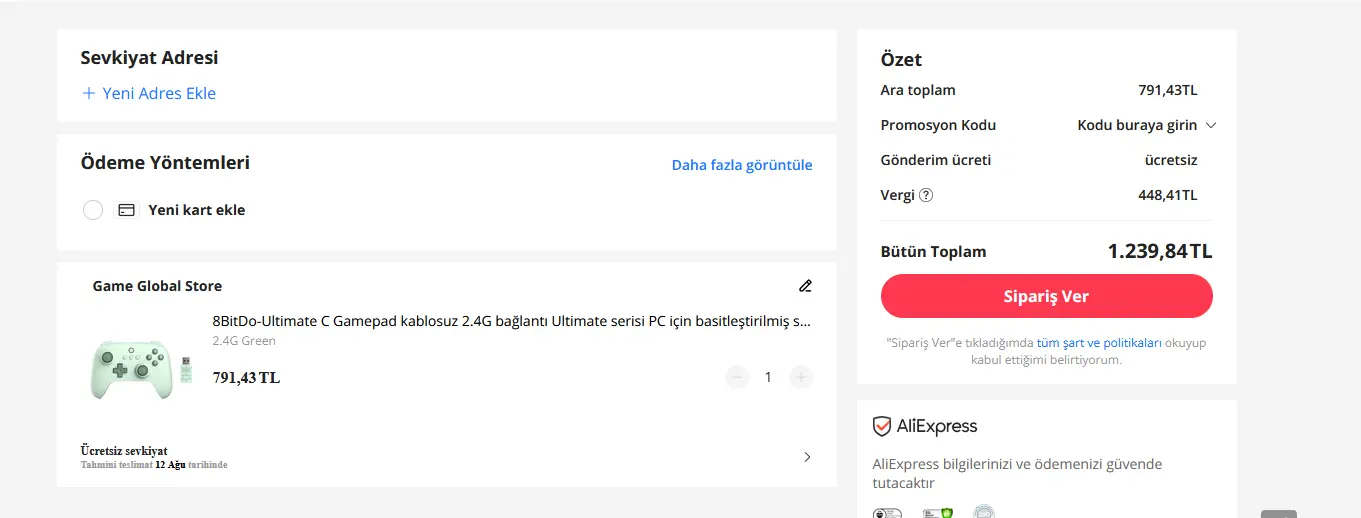Screen dimensions: 1361x518
Task: Click the Game Global Store name
Action: pyautogui.click(x=157, y=286)
